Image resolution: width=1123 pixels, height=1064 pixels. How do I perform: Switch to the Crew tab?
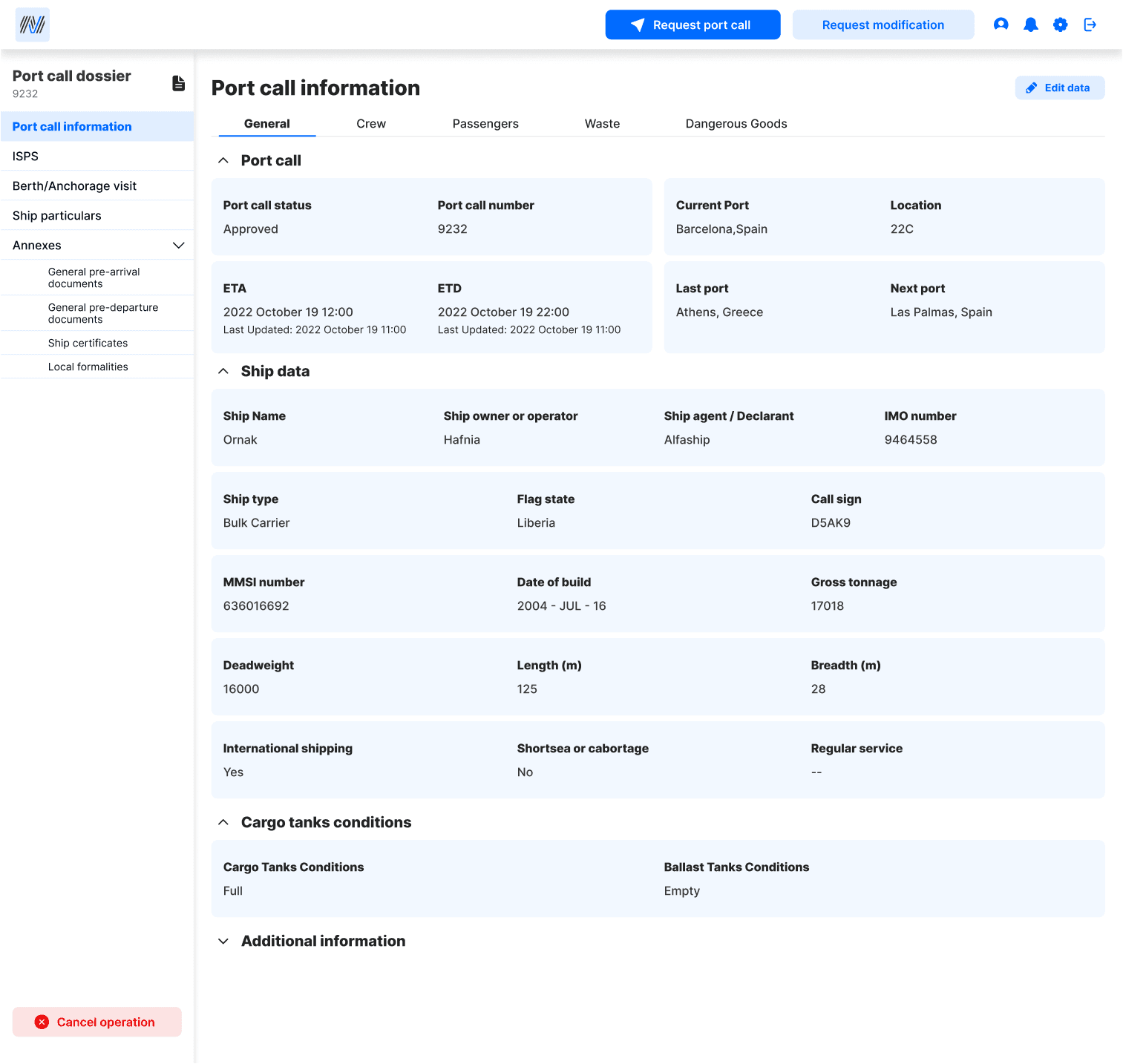pyautogui.click(x=371, y=123)
